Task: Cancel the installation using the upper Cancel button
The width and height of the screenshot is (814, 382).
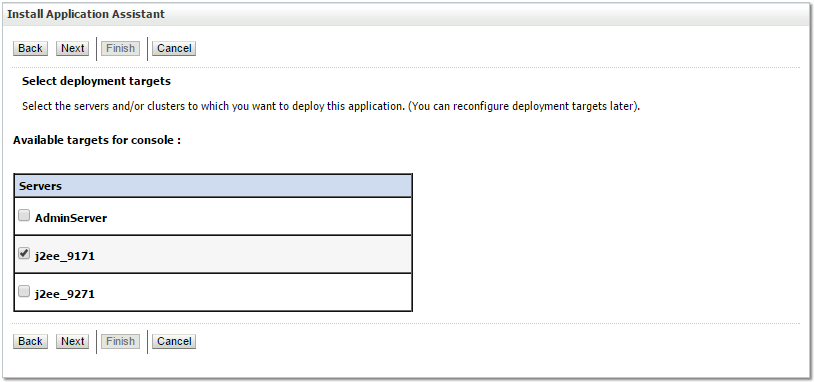Action: click(x=174, y=48)
